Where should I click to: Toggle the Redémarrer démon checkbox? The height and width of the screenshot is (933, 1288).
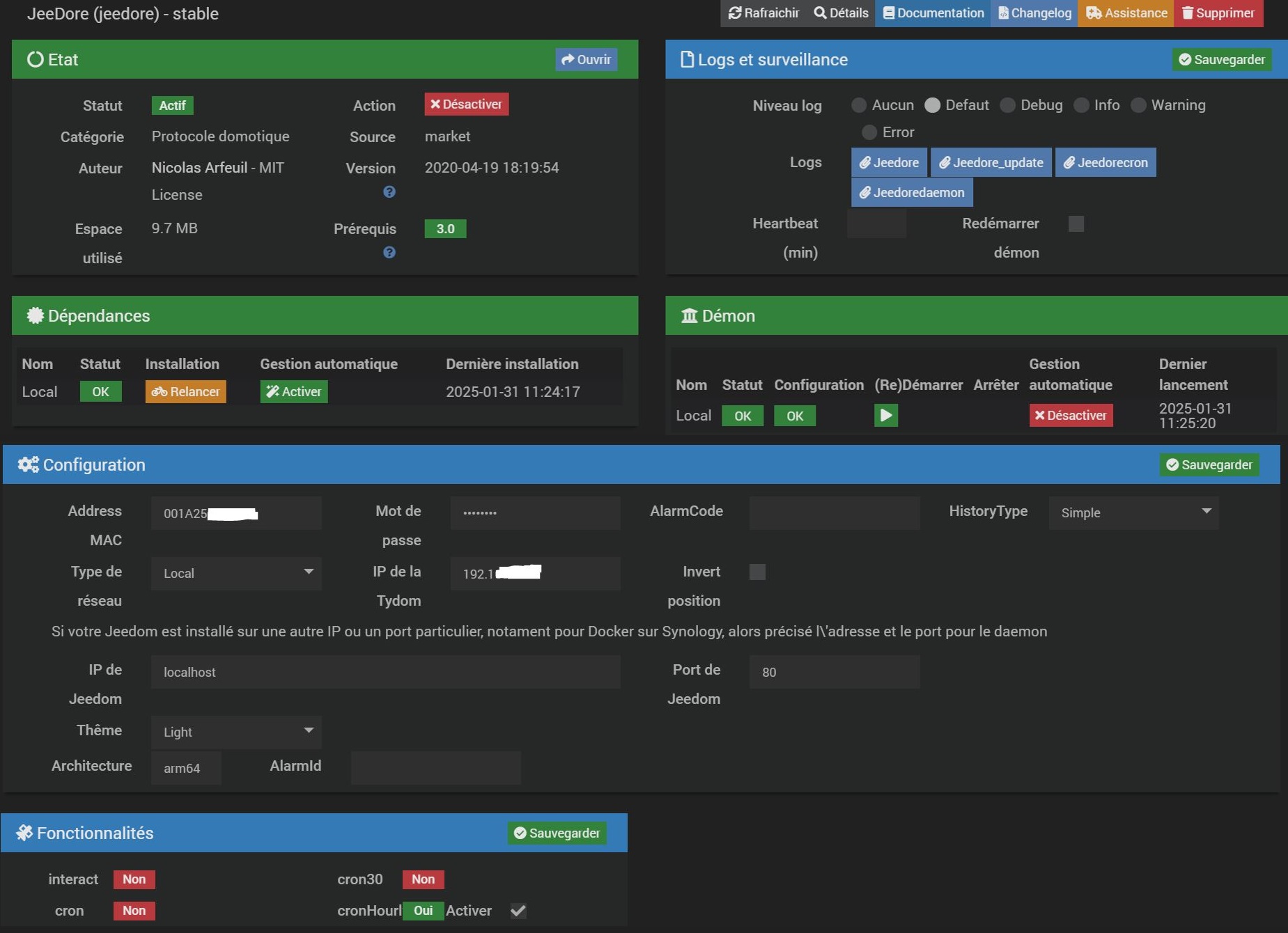[1076, 224]
